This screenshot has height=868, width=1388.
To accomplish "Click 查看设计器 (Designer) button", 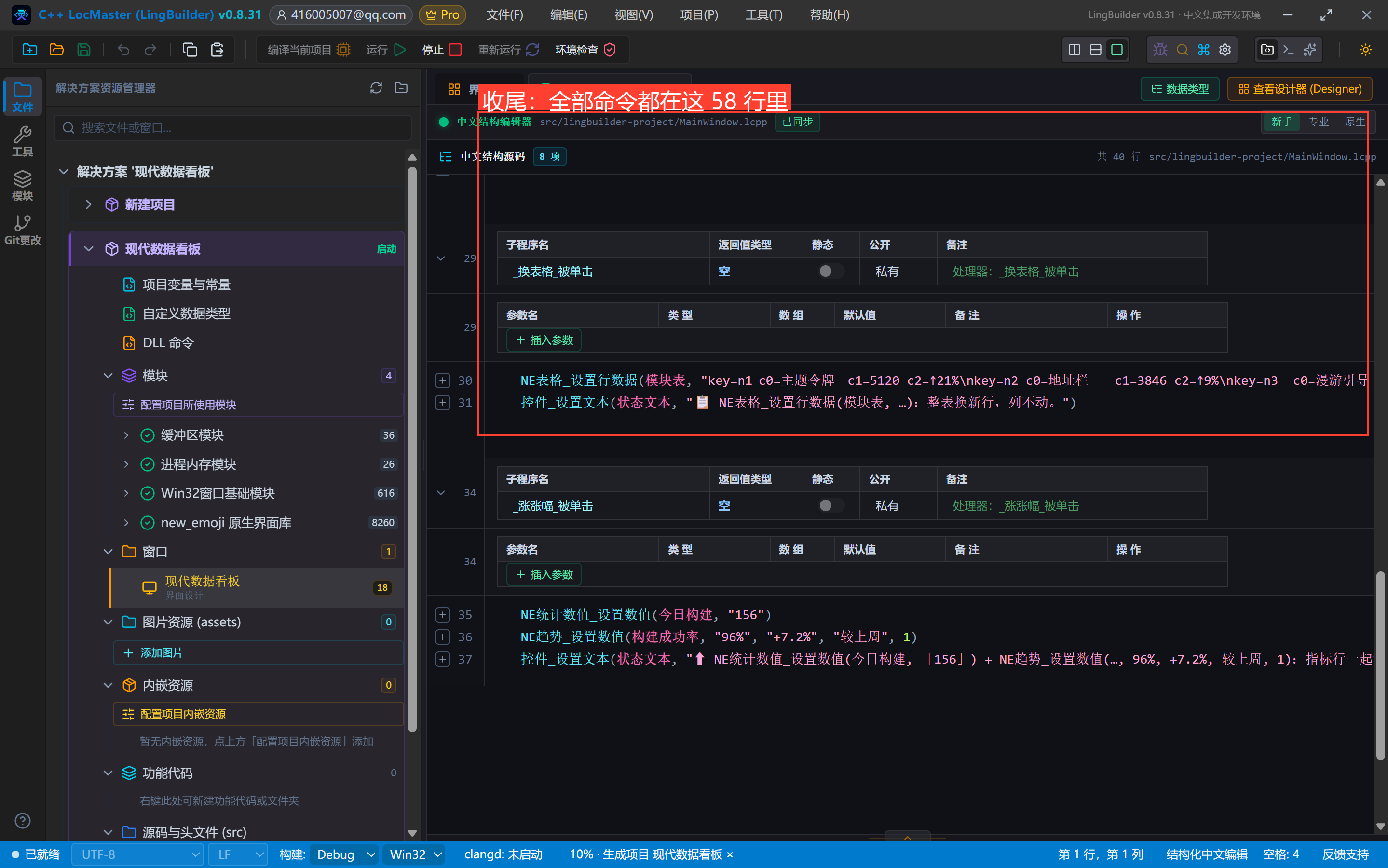I will click(1300, 89).
